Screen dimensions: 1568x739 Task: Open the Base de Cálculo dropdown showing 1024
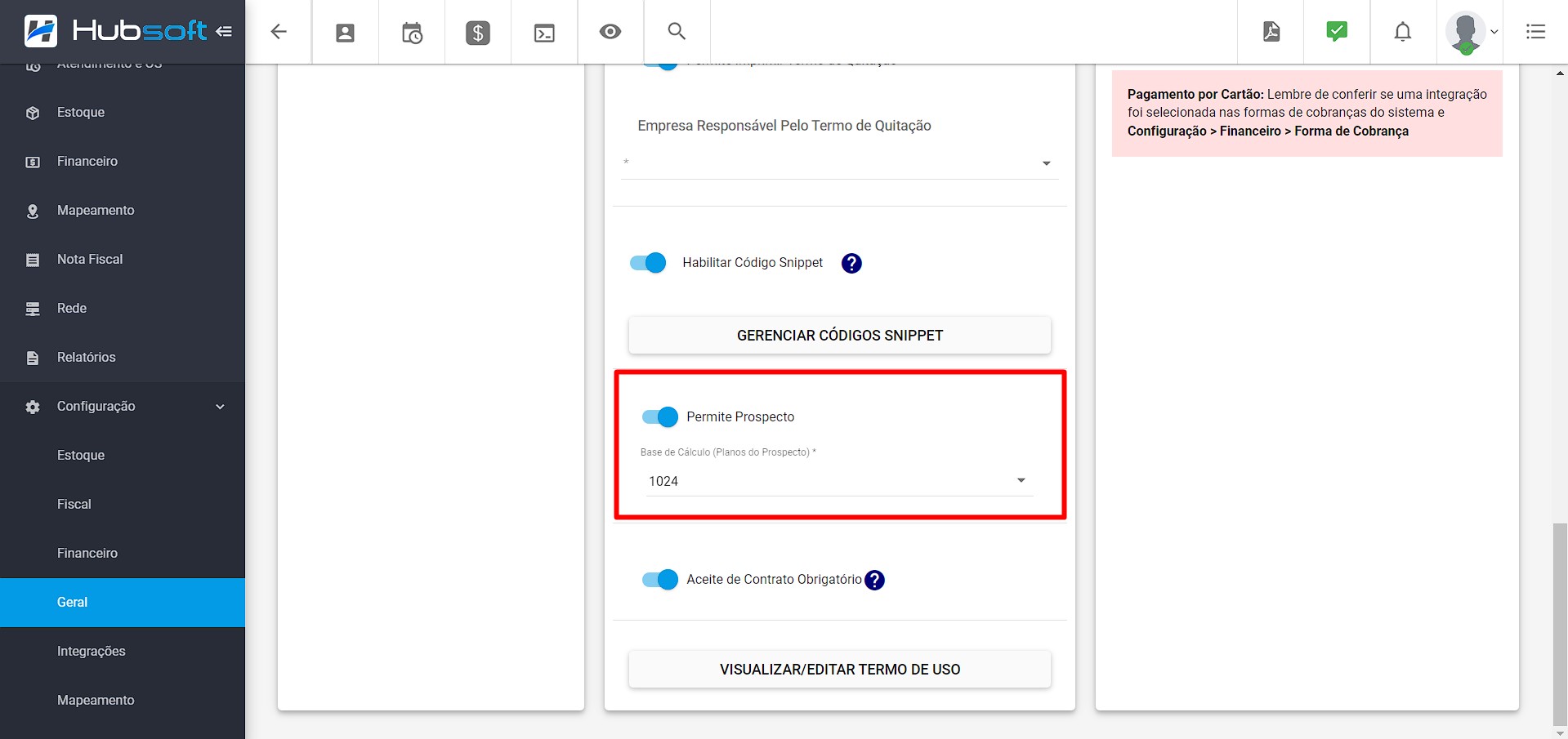838,481
